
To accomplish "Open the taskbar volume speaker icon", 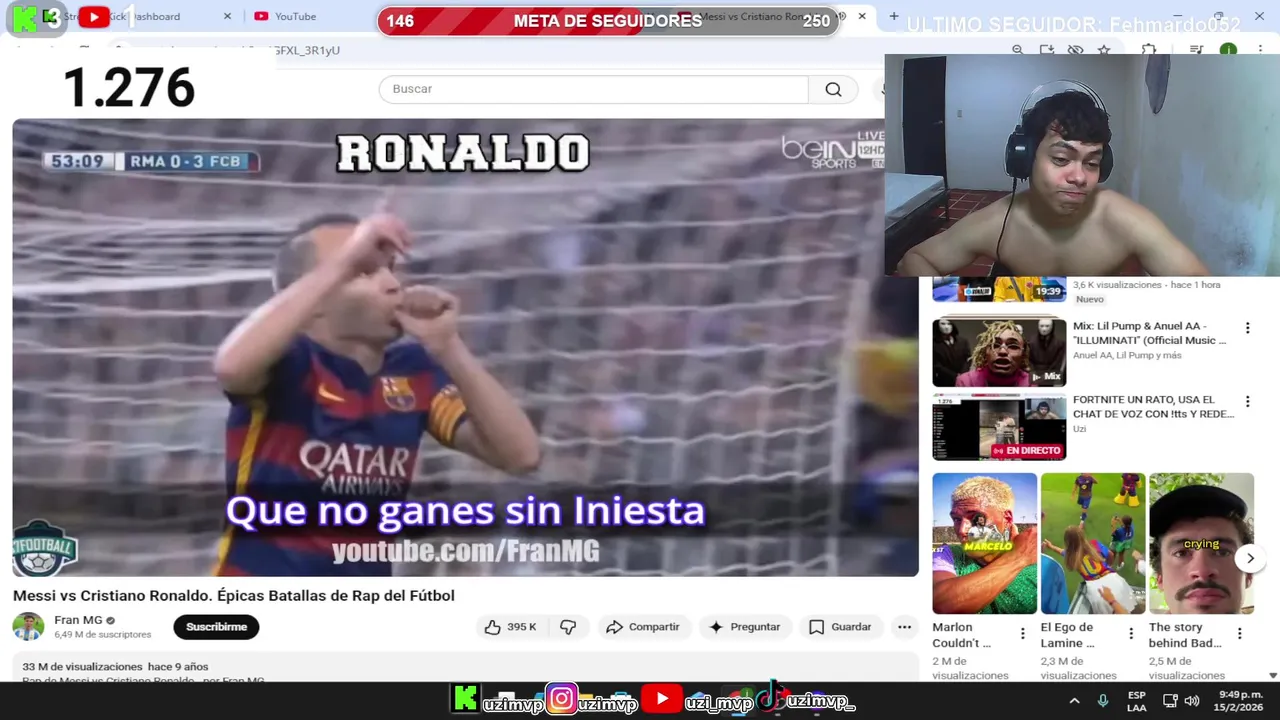I will [x=1191, y=701].
